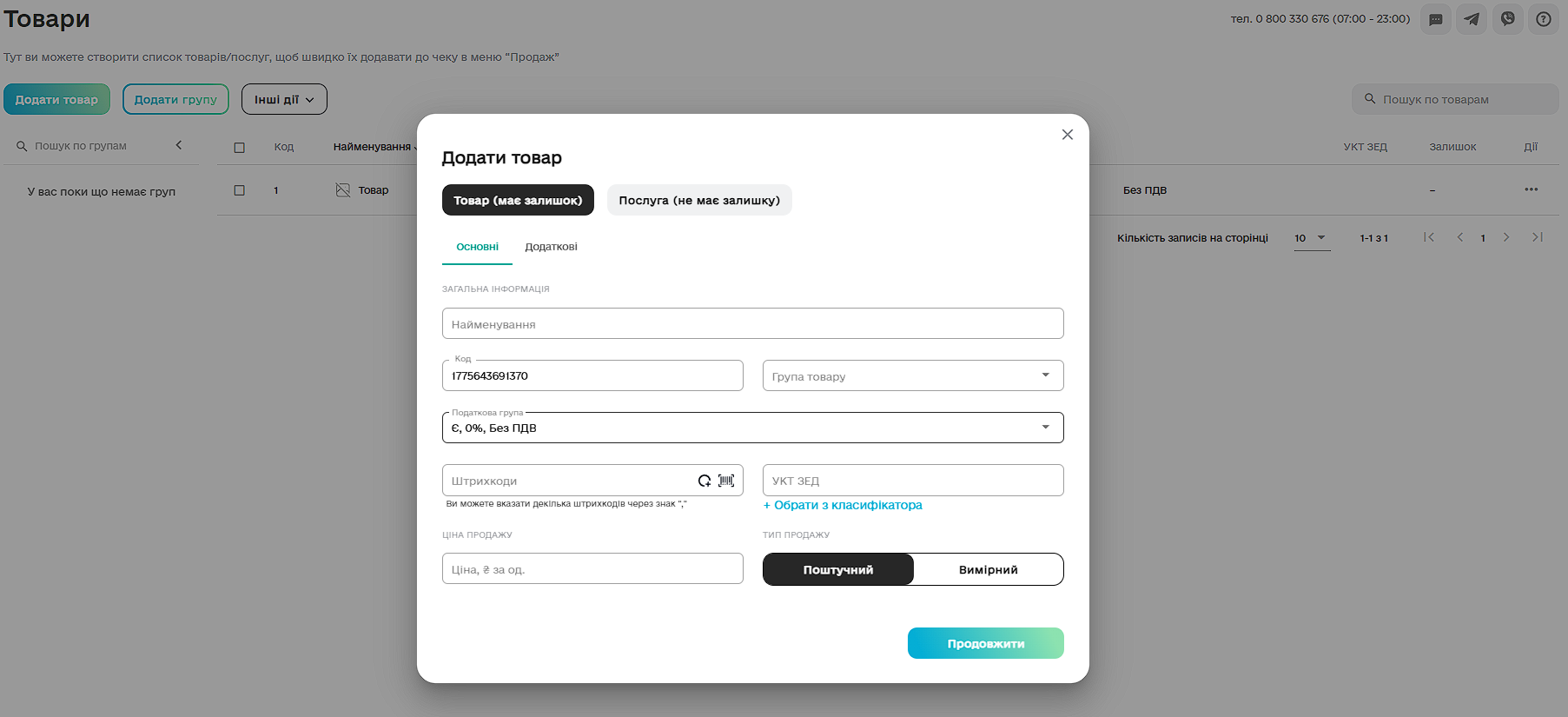Click the Продовжити button

click(985, 644)
